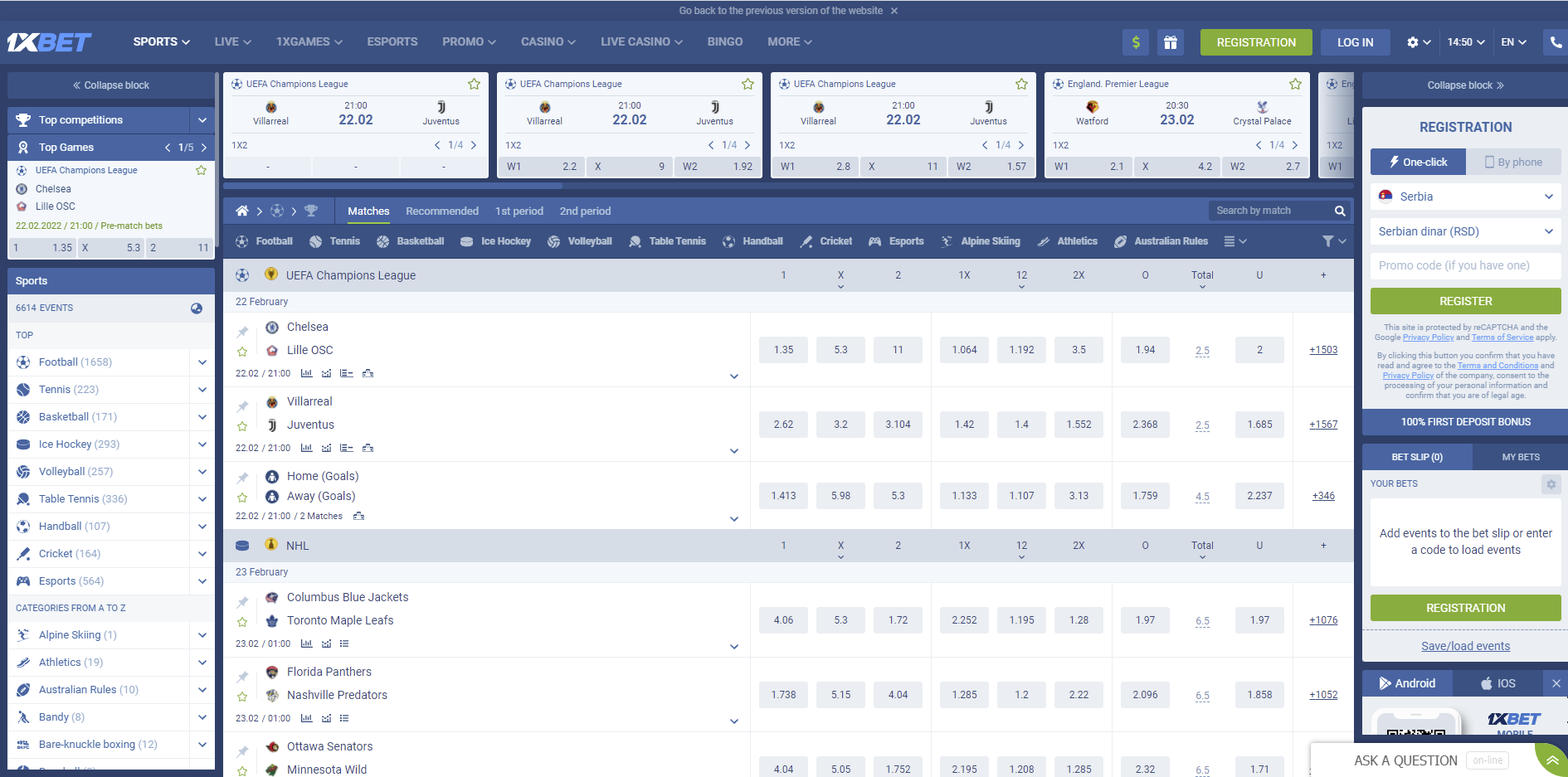The height and width of the screenshot is (777, 1568).
Task: Open the gift bonus icon
Action: pyautogui.click(x=1170, y=42)
